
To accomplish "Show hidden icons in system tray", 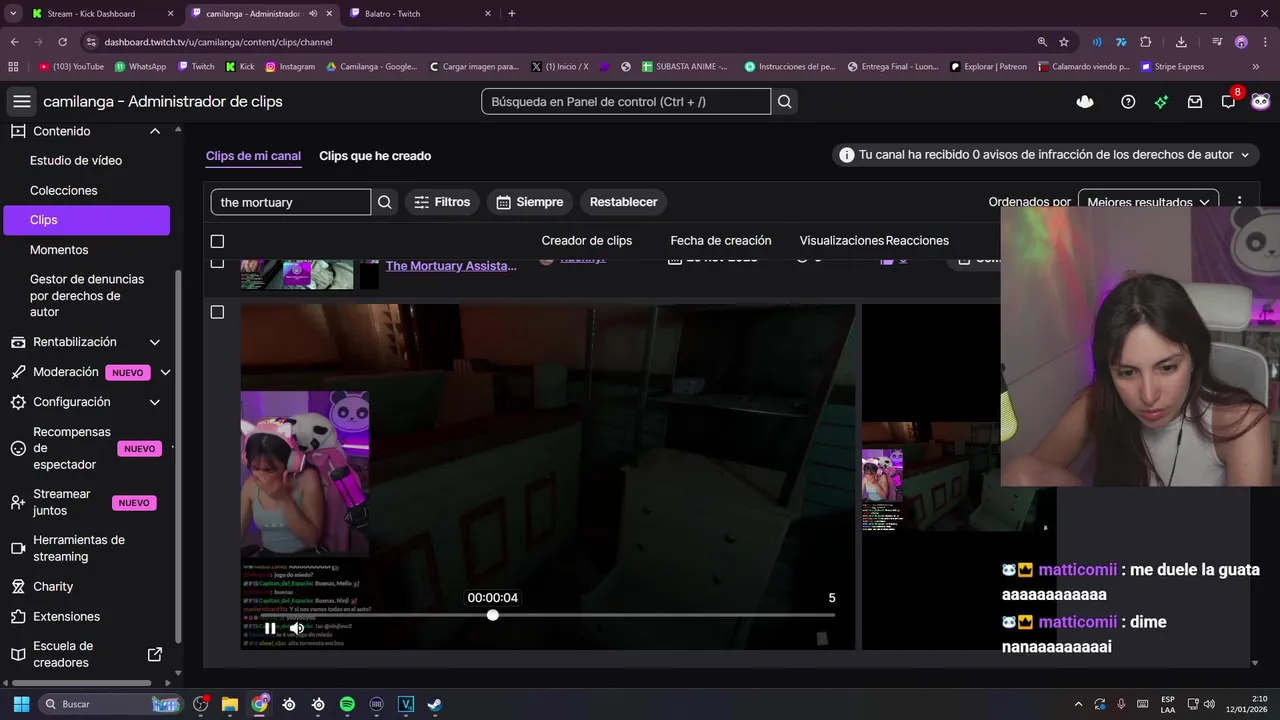I will (x=1078, y=704).
